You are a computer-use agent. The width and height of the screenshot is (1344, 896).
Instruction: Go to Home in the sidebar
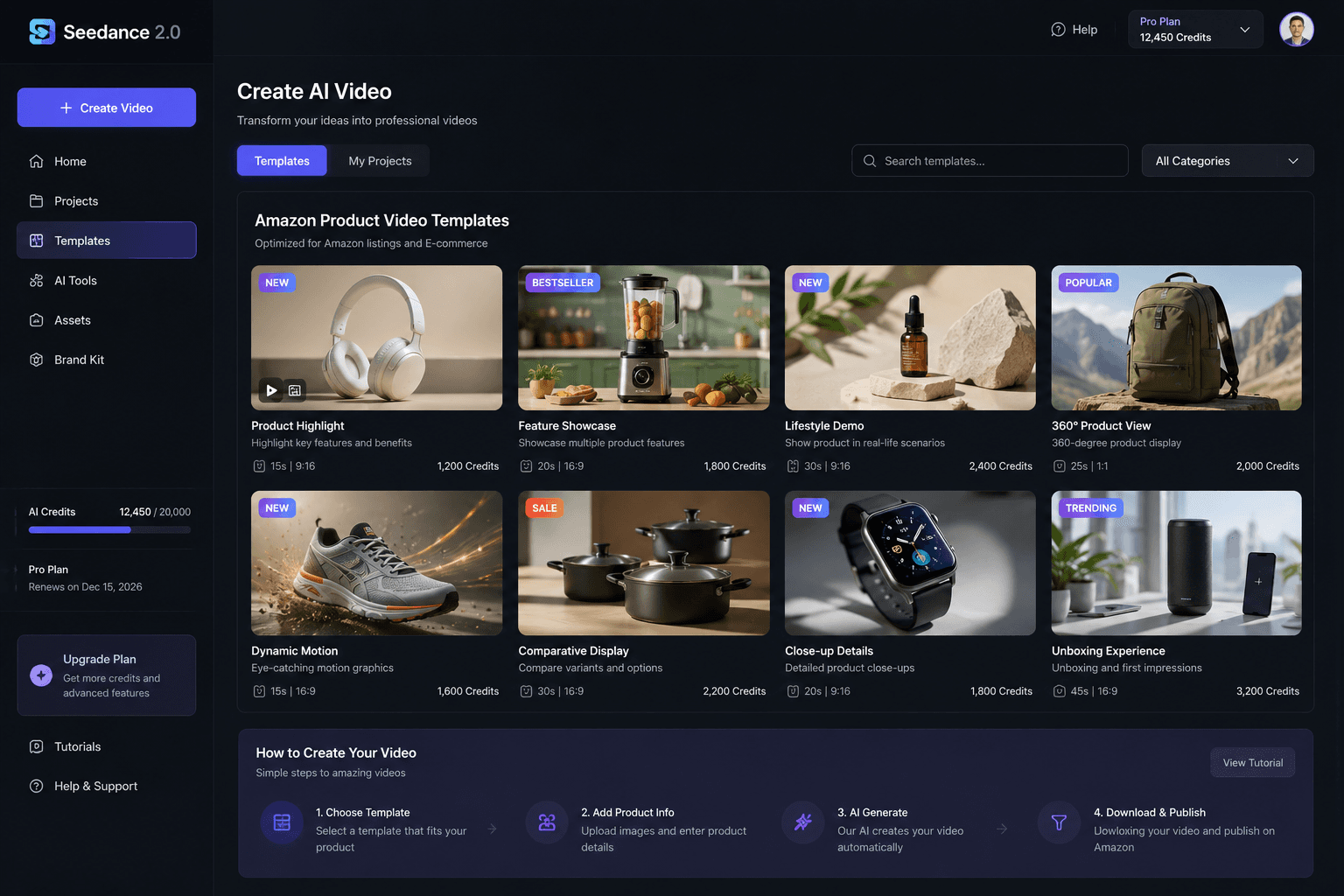(107, 161)
